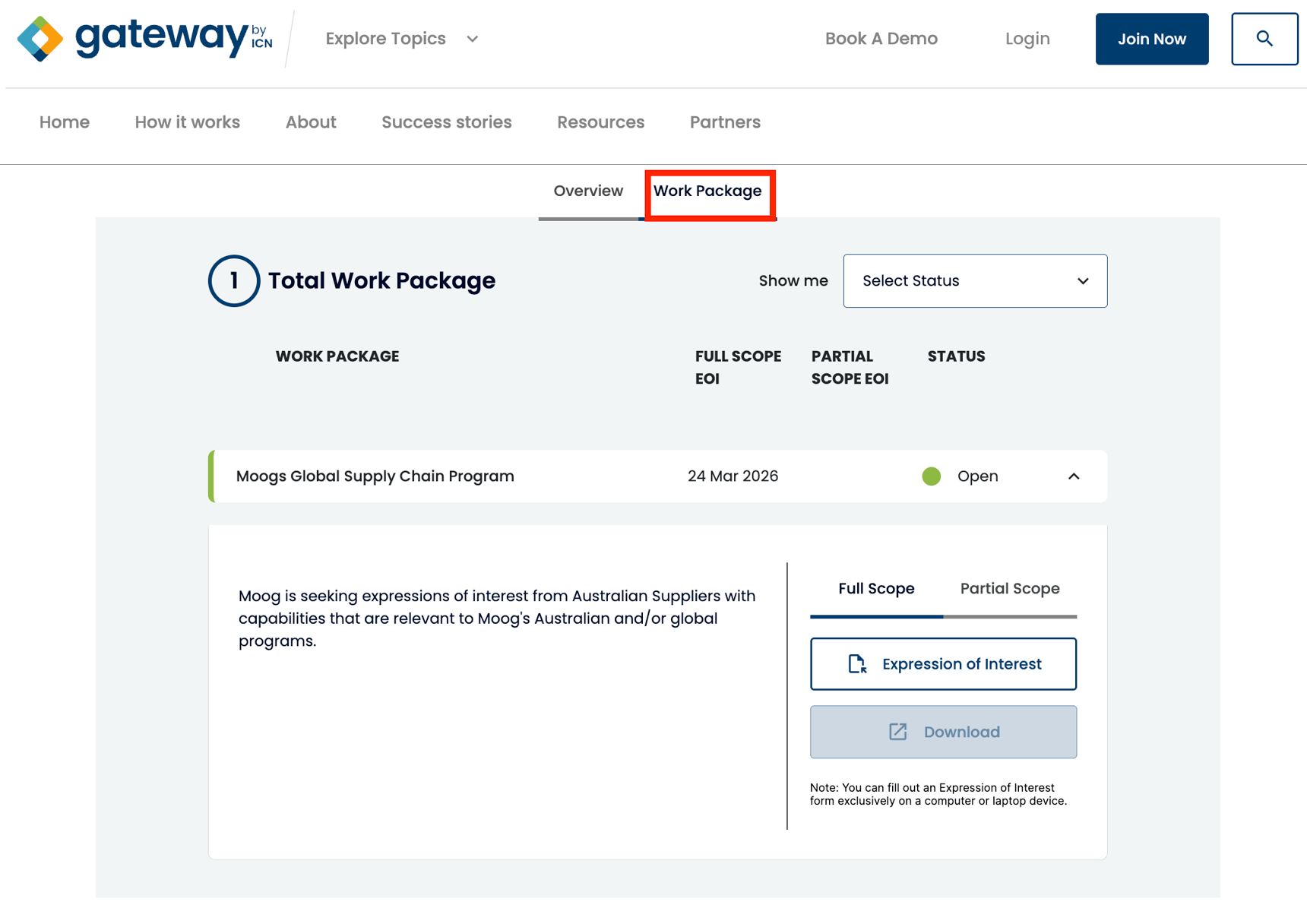Click the circled number 1 badge

(x=233, y=280)
